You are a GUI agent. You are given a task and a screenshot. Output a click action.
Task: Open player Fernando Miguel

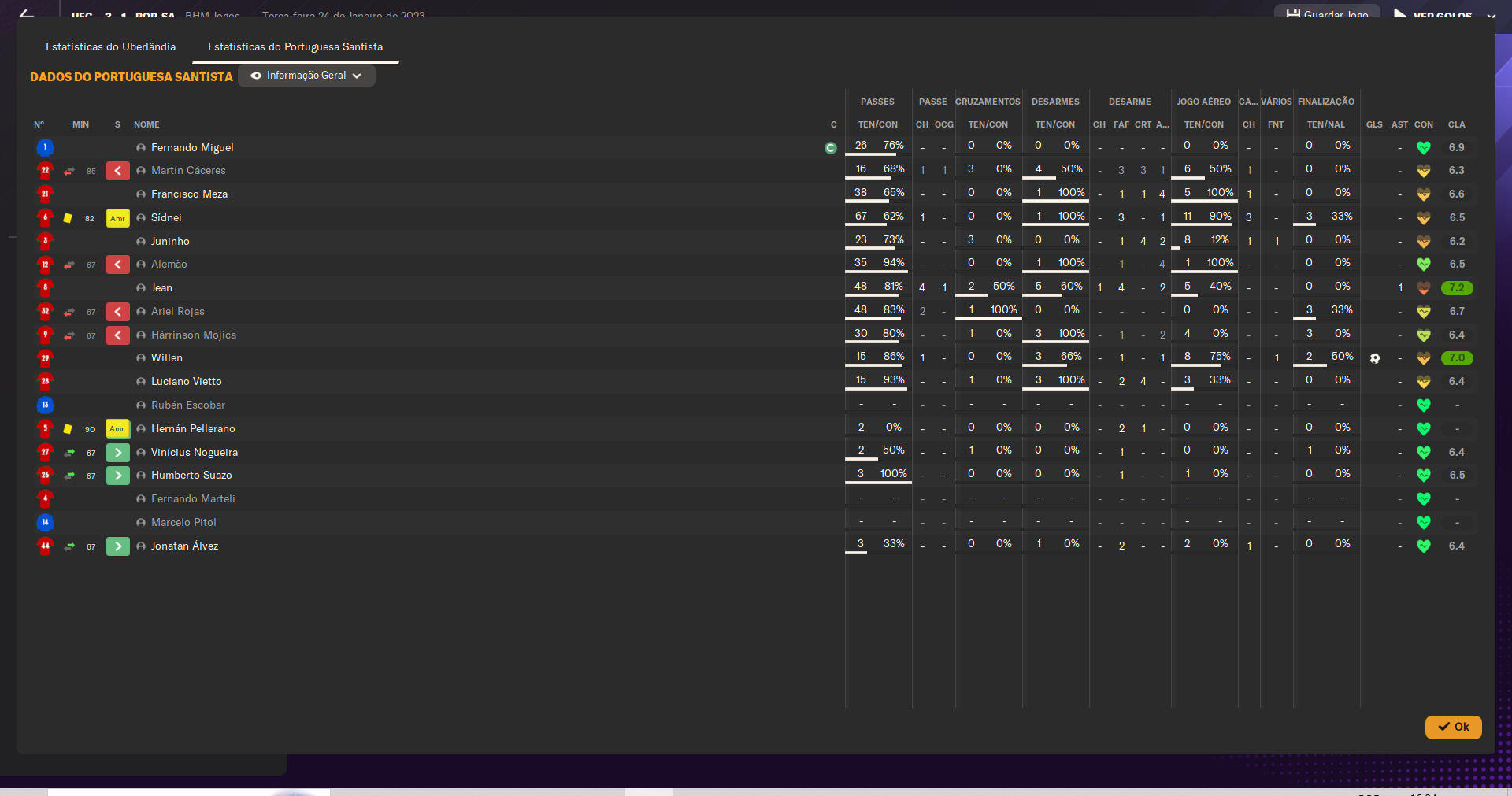click(192, 147)
